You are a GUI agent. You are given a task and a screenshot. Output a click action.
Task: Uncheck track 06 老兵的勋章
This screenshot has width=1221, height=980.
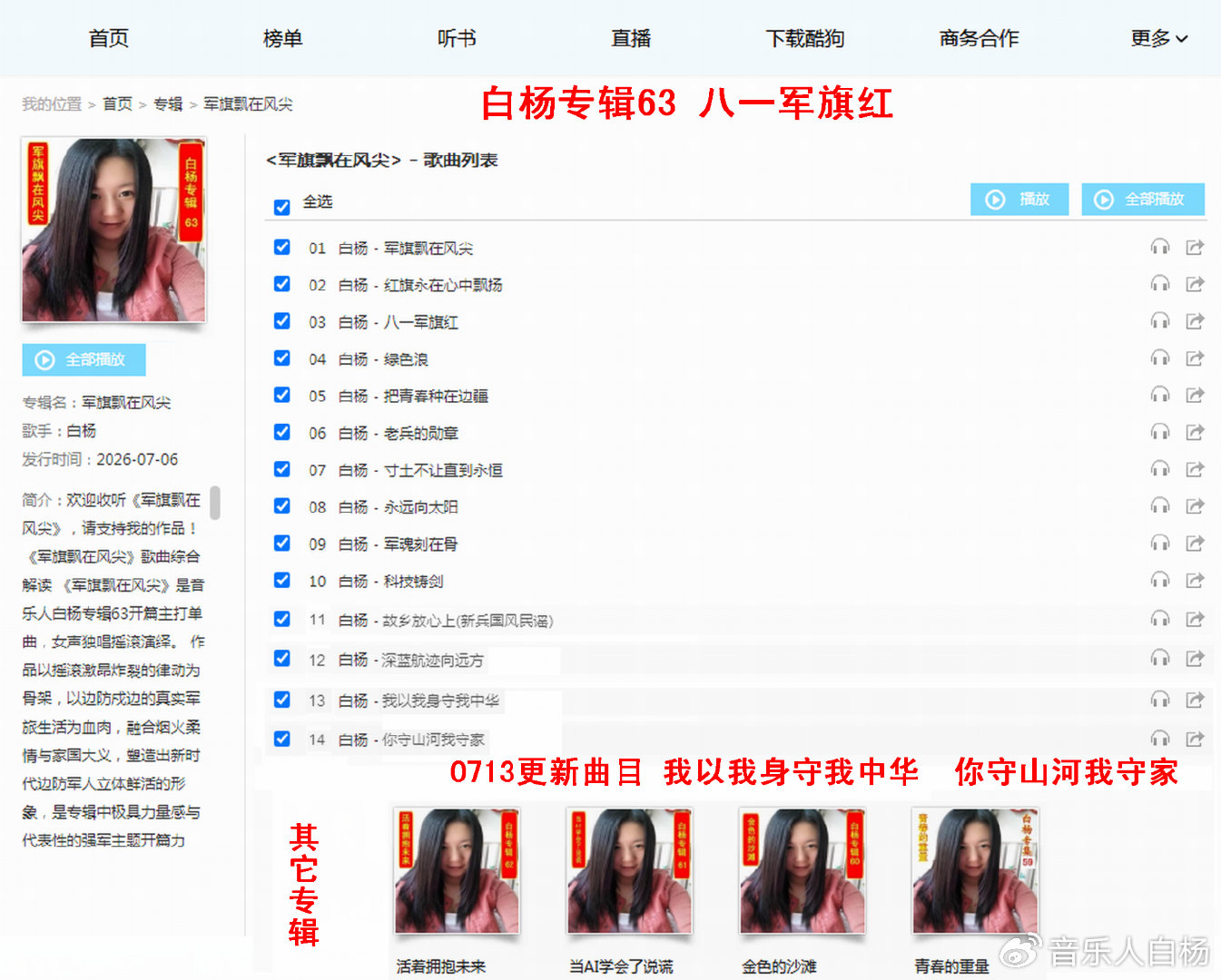(x=282, y=432)
